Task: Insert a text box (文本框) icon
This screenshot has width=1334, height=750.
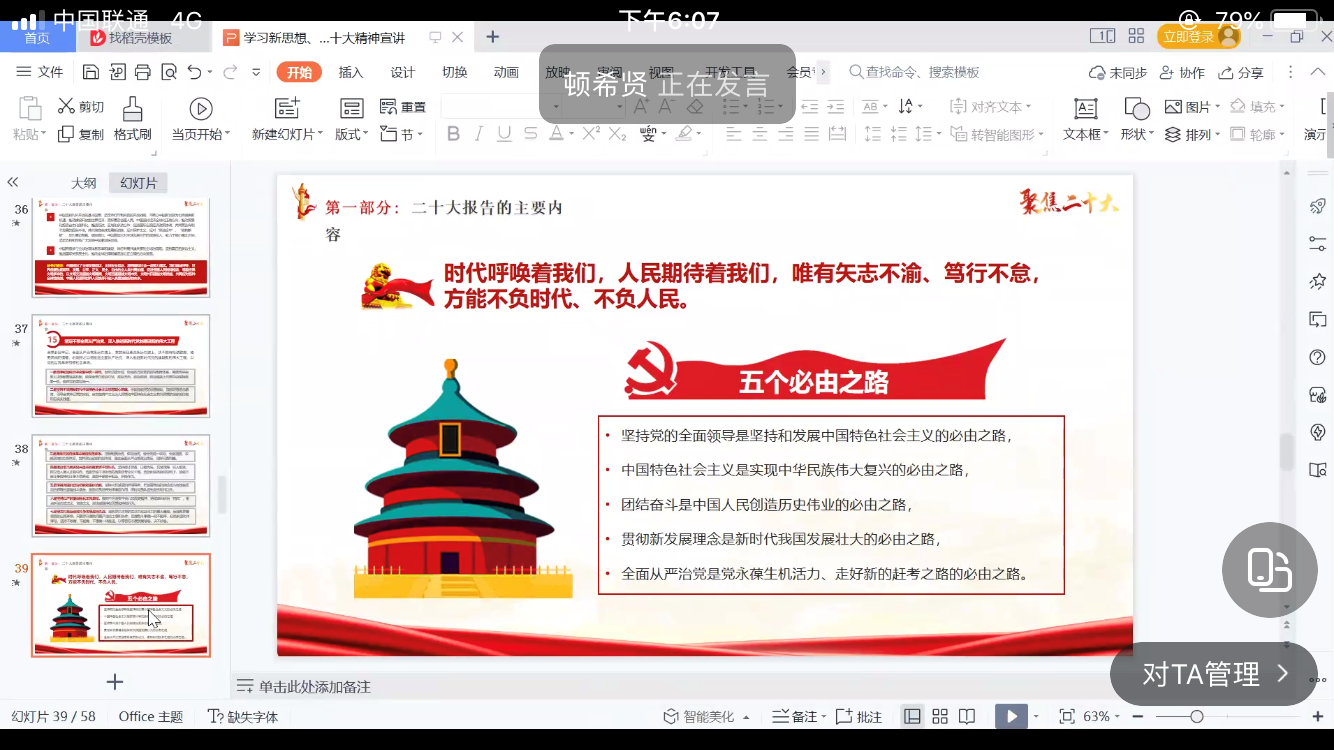Action: [1085, 108]
